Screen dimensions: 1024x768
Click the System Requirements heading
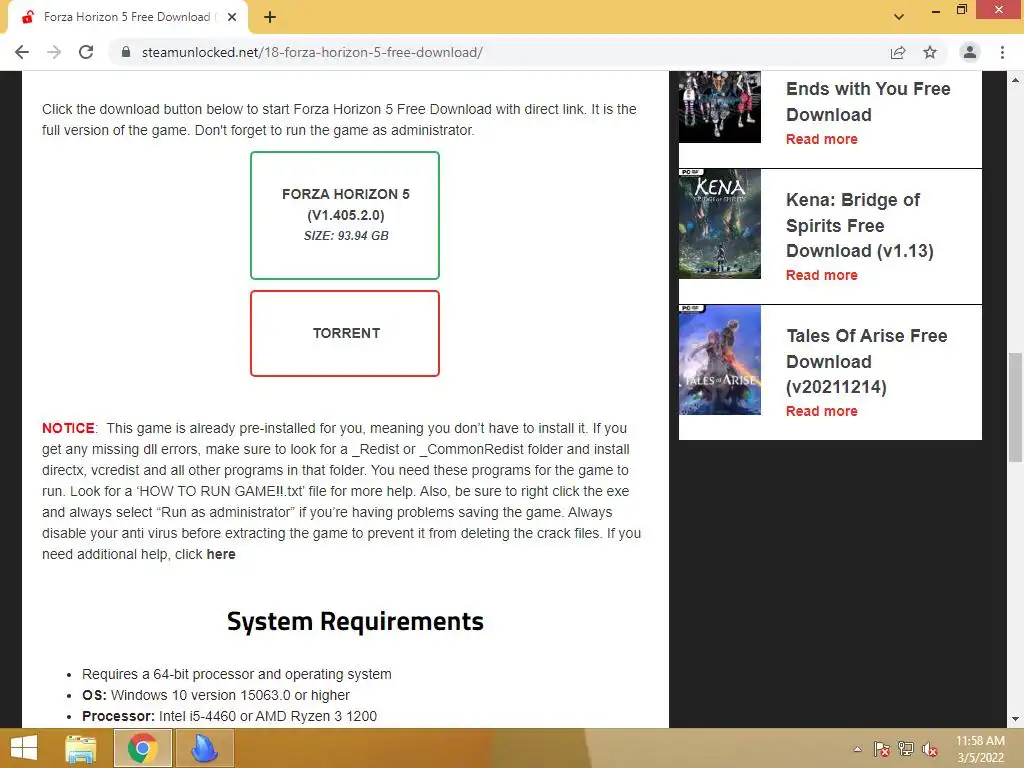[x=355, y=621]
